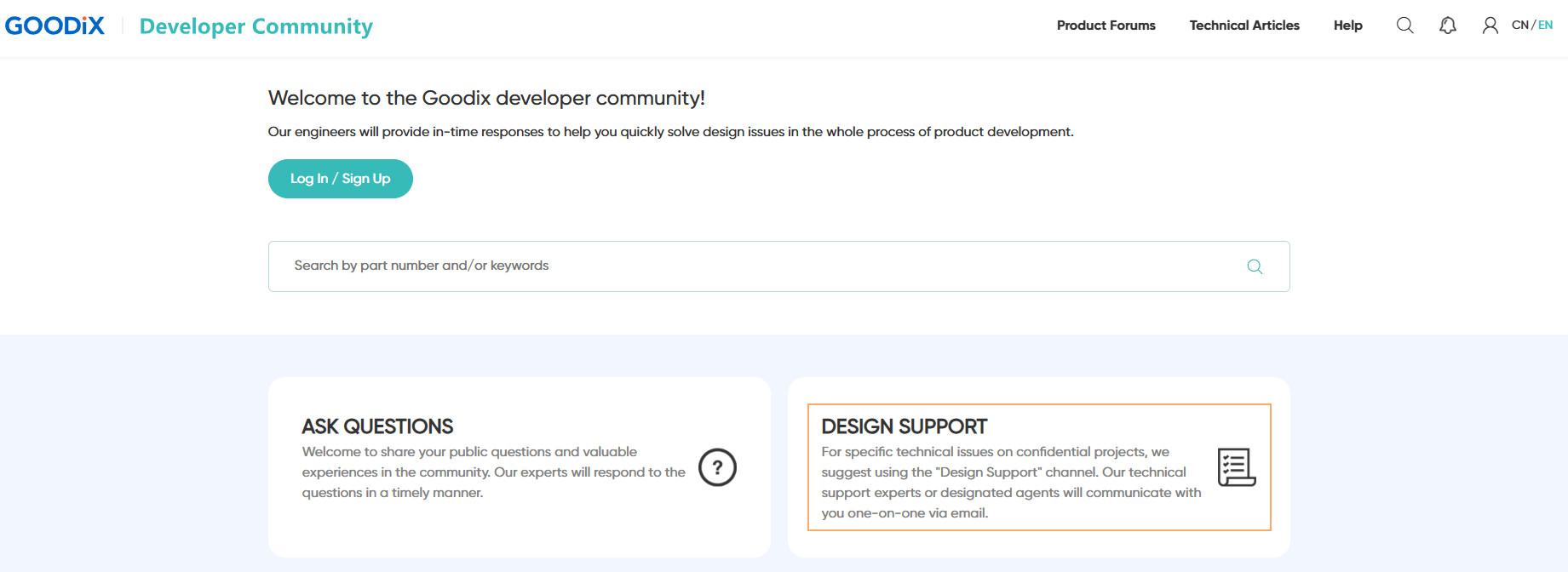This screenshot has height=572, width=1568.
Task: Open the notifications bell
Action: tap(1448, 26)
